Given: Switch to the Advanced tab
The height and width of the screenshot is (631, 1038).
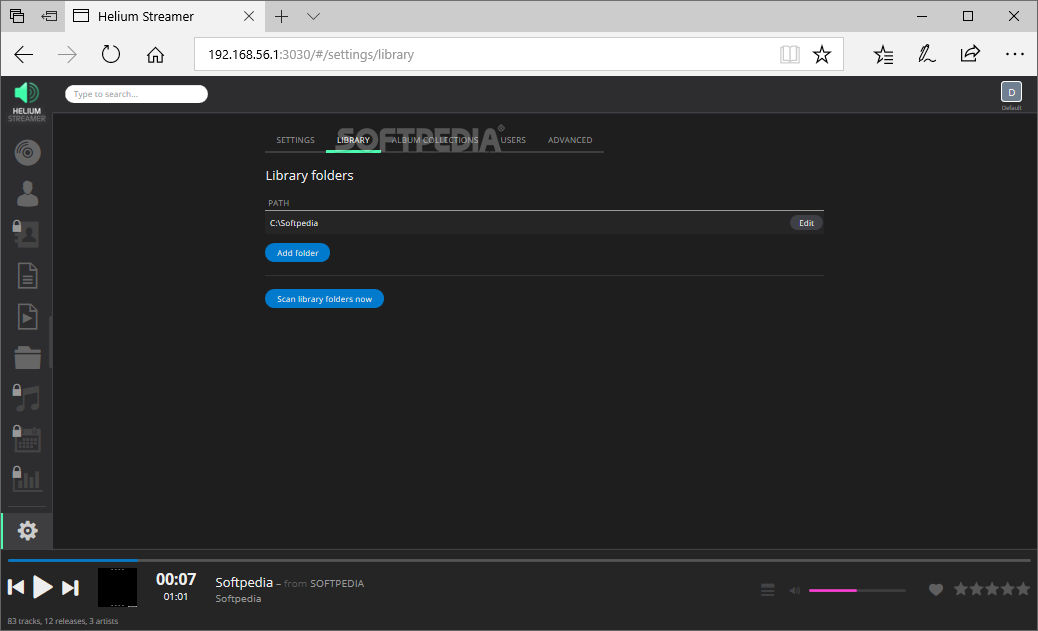Looking at the screenshot, I should tap(570, 140).
